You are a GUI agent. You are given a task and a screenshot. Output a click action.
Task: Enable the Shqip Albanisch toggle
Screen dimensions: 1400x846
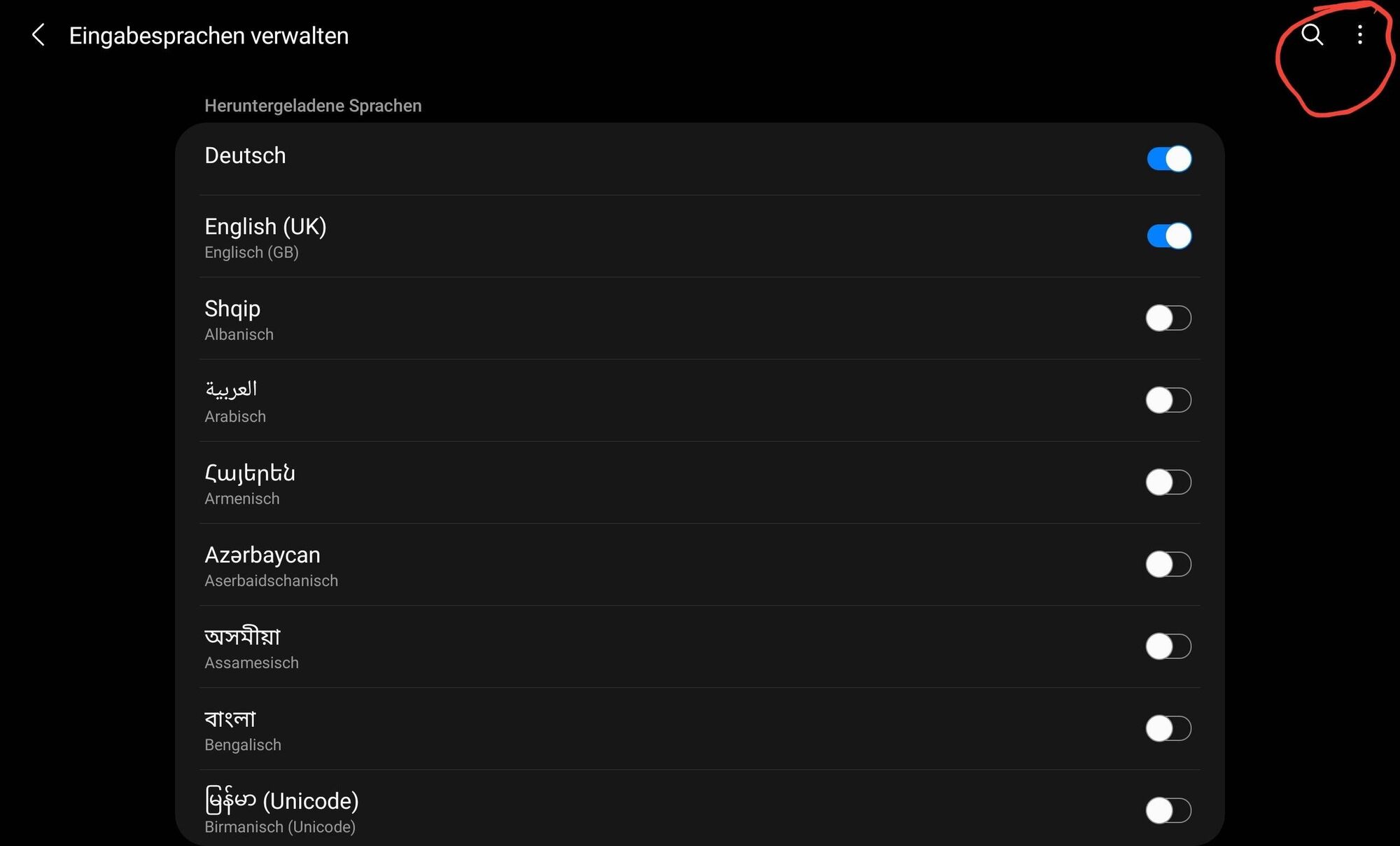[1168, 318]
